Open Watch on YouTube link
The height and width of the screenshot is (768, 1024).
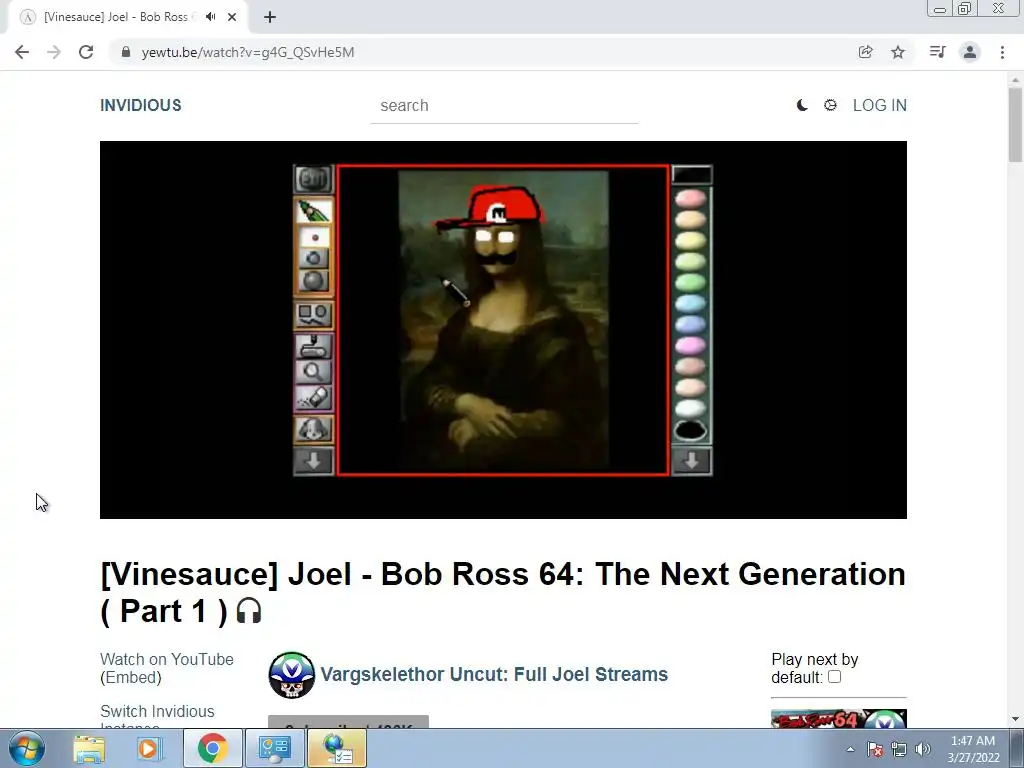(167, 660)
